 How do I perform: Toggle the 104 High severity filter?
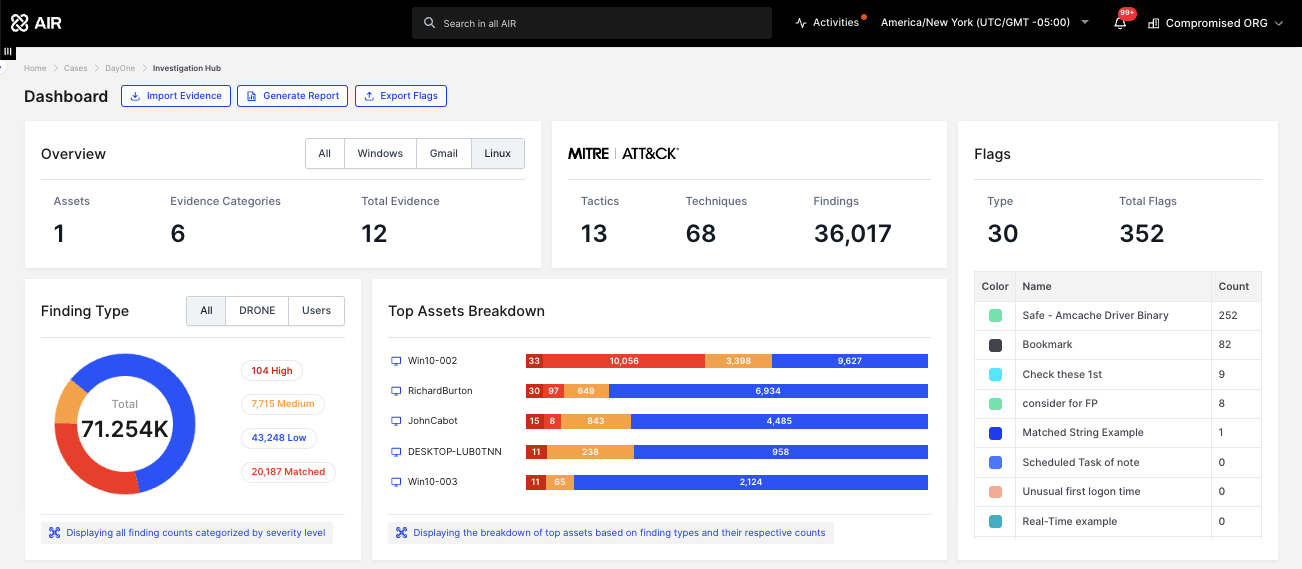pos(272,371)
